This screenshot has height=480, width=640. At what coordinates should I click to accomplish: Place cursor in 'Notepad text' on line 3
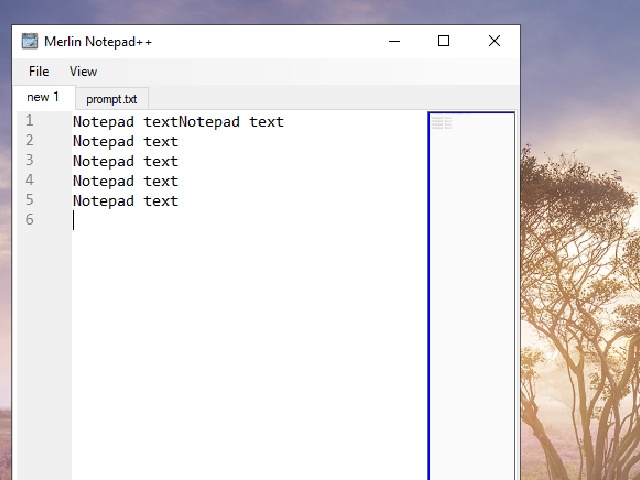pos(126,161)
